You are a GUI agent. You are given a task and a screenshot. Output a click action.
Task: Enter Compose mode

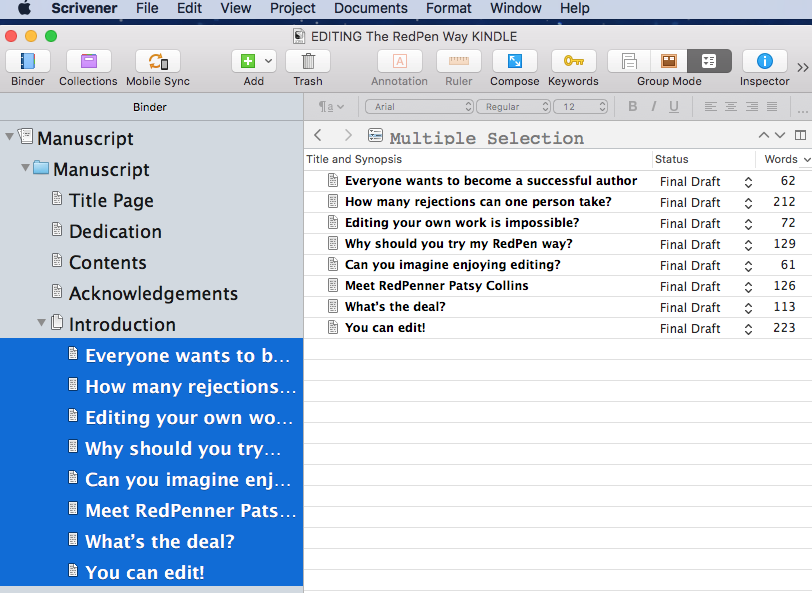click(x=514, y=62)
